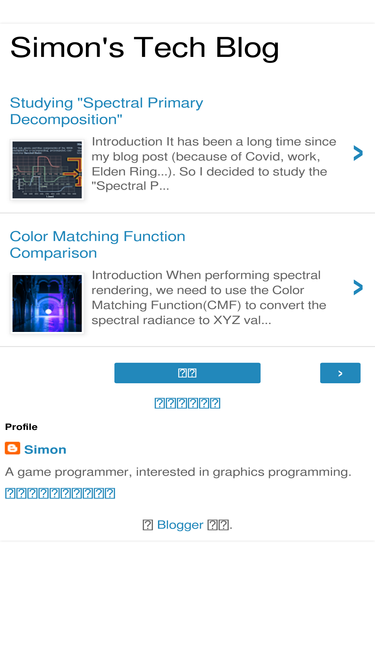This screenshot has width=375, height=667.
Task: Open the Simon profile link
Action: pyautogui.click(x=45, y=450)
